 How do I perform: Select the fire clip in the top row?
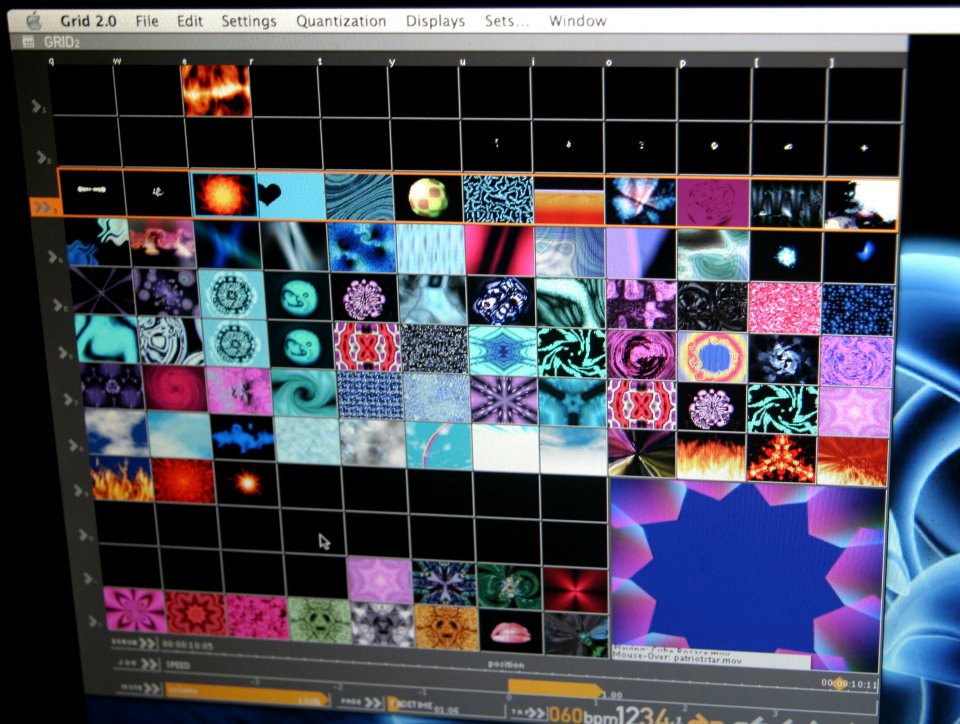(216, 90)
